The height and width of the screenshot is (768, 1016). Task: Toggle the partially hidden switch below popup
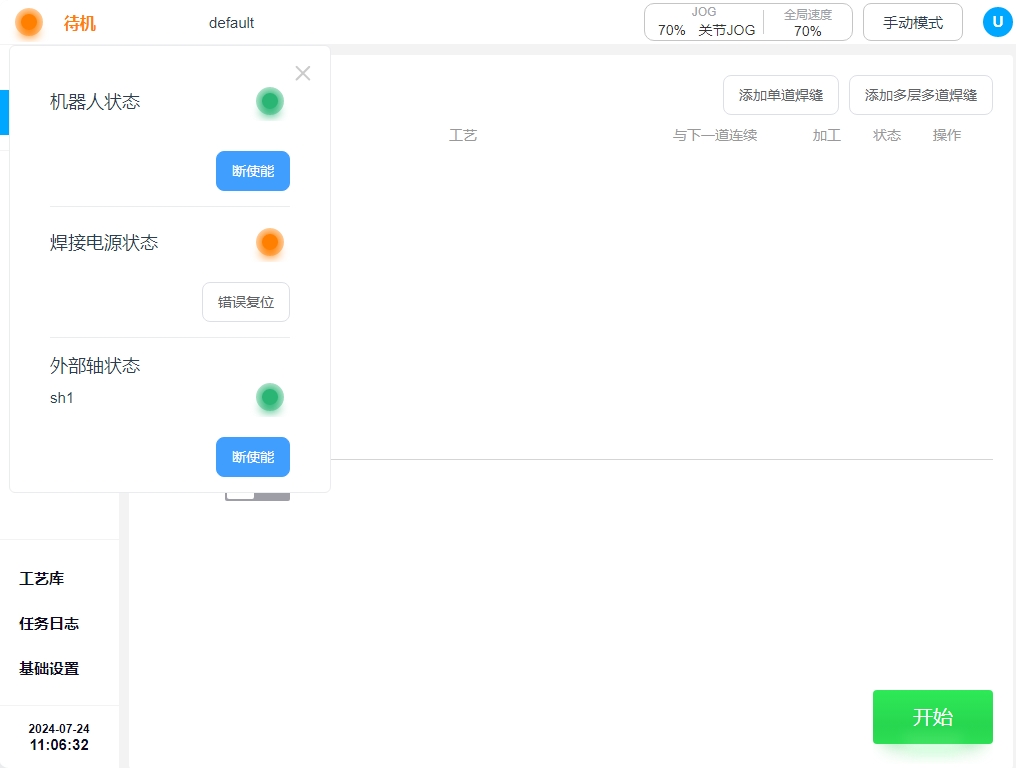[257, 495]
